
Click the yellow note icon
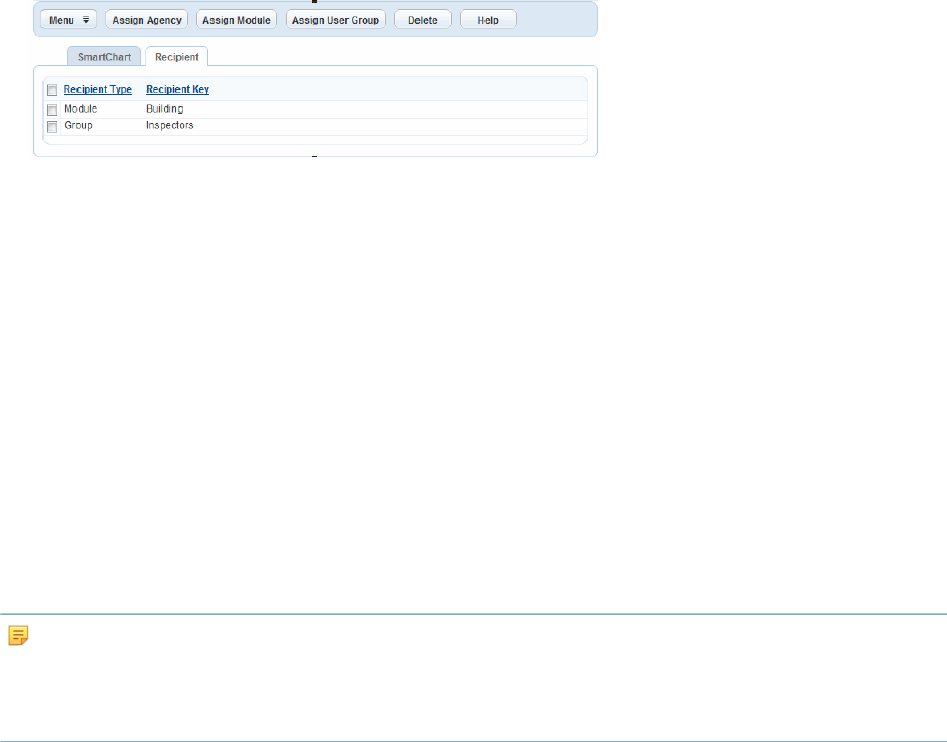pos(18,636)
